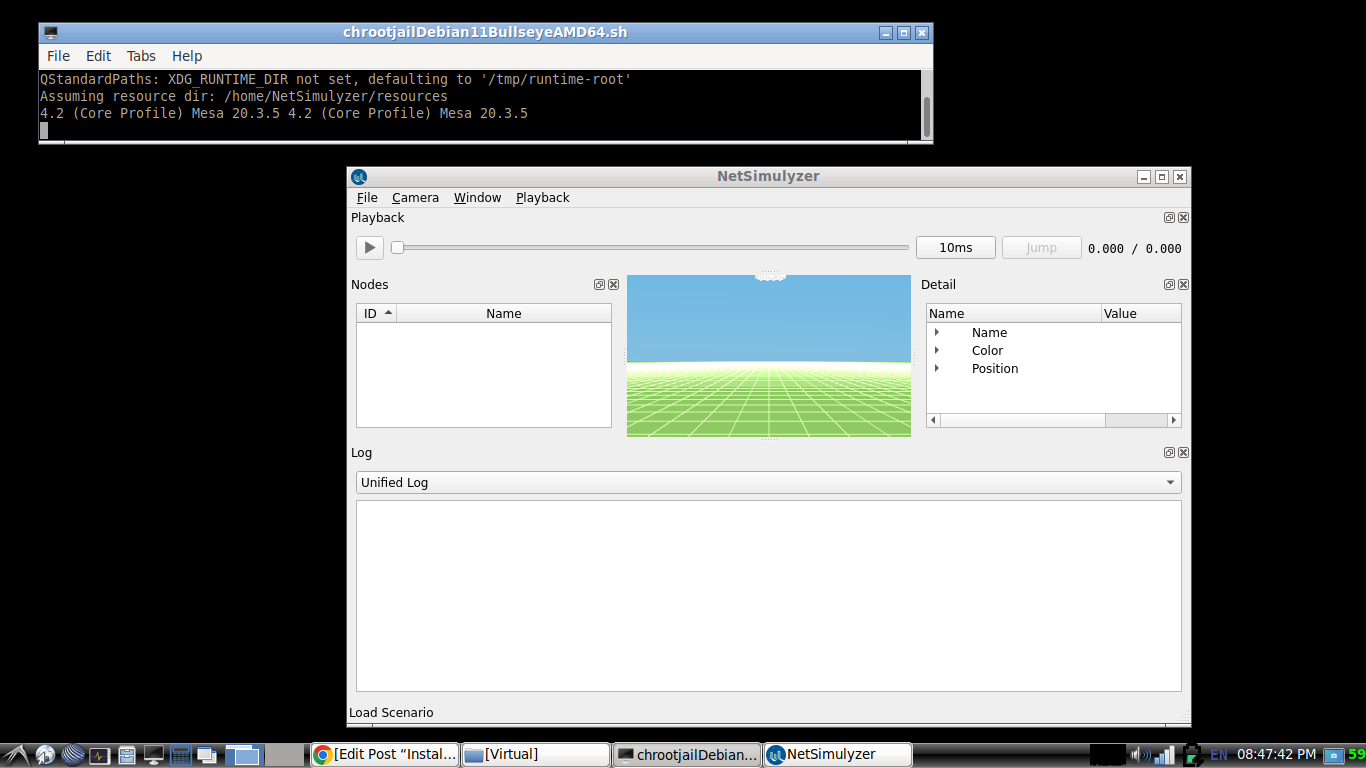Open the terminal Tabs menu
Viewport: 1366px width, 768px height.
click(141, 56)
